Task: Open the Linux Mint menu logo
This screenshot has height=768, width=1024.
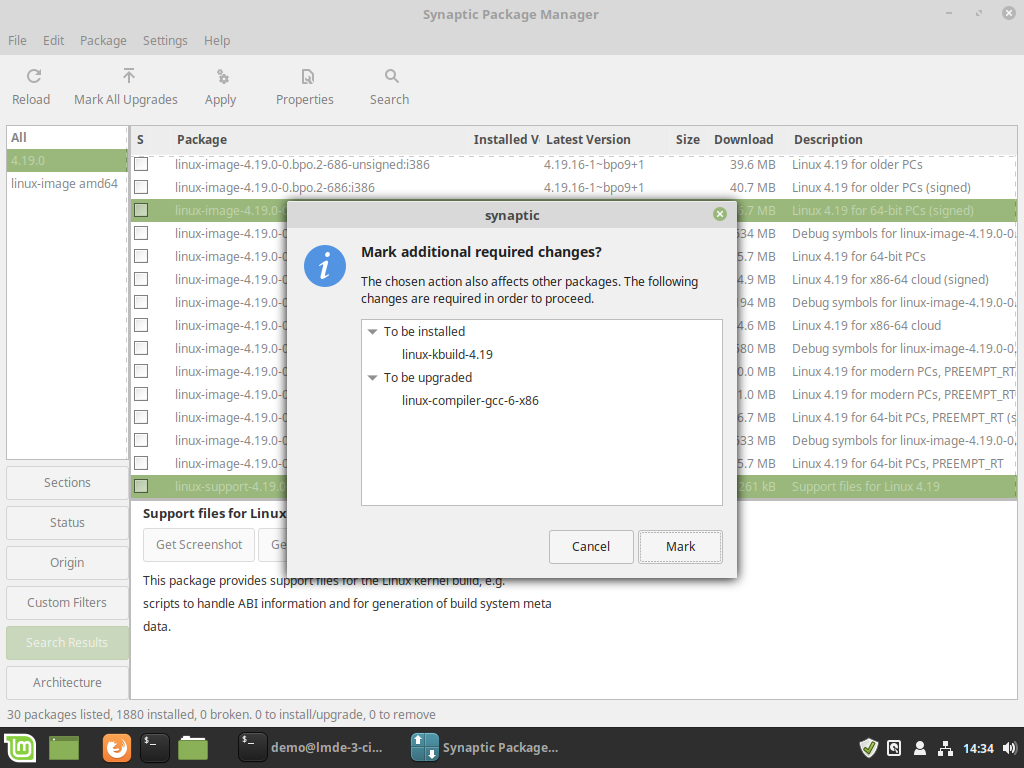Action: click(x=20, y=748)
